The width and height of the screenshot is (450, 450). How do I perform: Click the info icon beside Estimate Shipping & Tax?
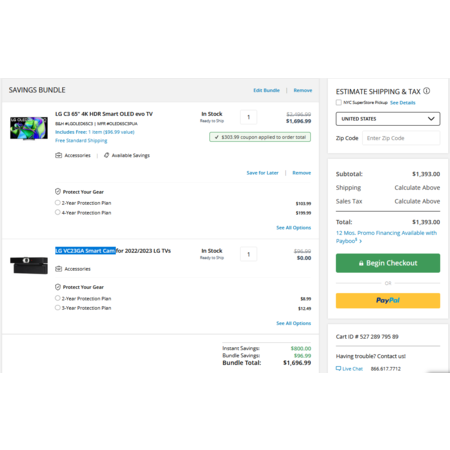coord(426,91)
